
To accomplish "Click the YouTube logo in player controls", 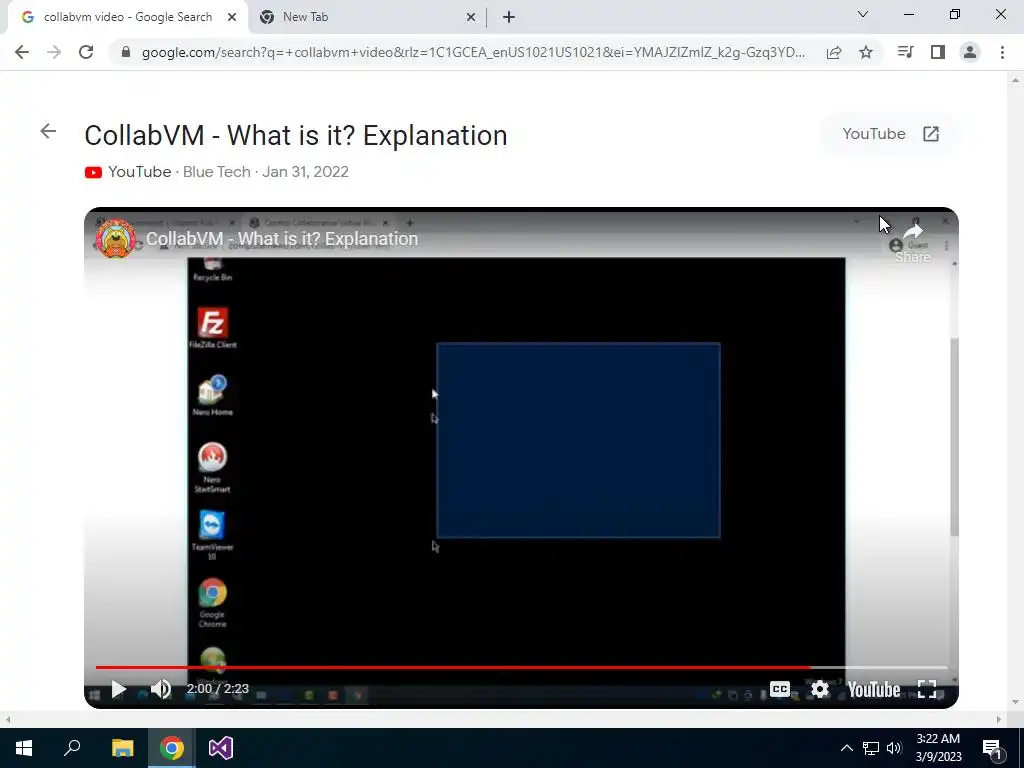I will (x=874, y=690).
